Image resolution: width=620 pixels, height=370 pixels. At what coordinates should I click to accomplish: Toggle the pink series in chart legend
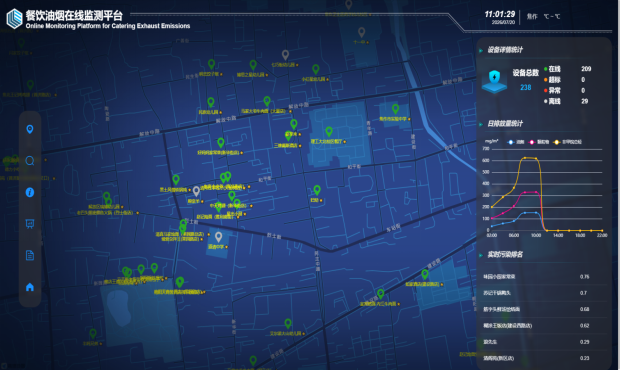[x=539, y=142]
